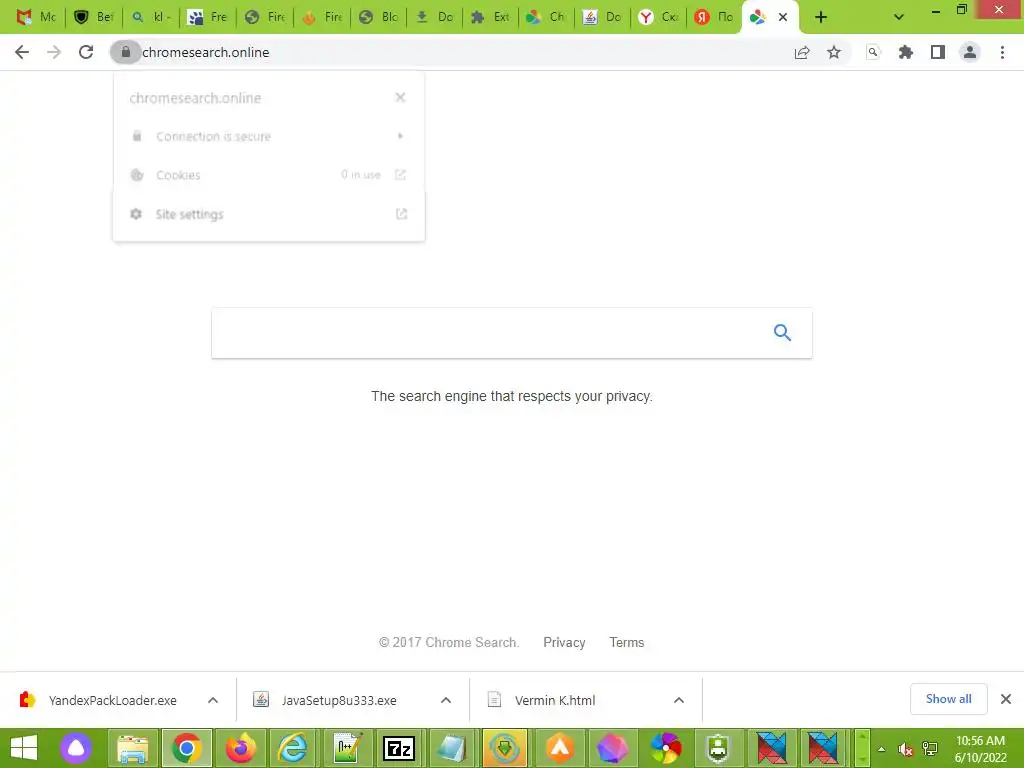Viewport: 1024px width, 768px height.
Task: Open Notepad++ from the taskbar
Action: click(347, 748)
